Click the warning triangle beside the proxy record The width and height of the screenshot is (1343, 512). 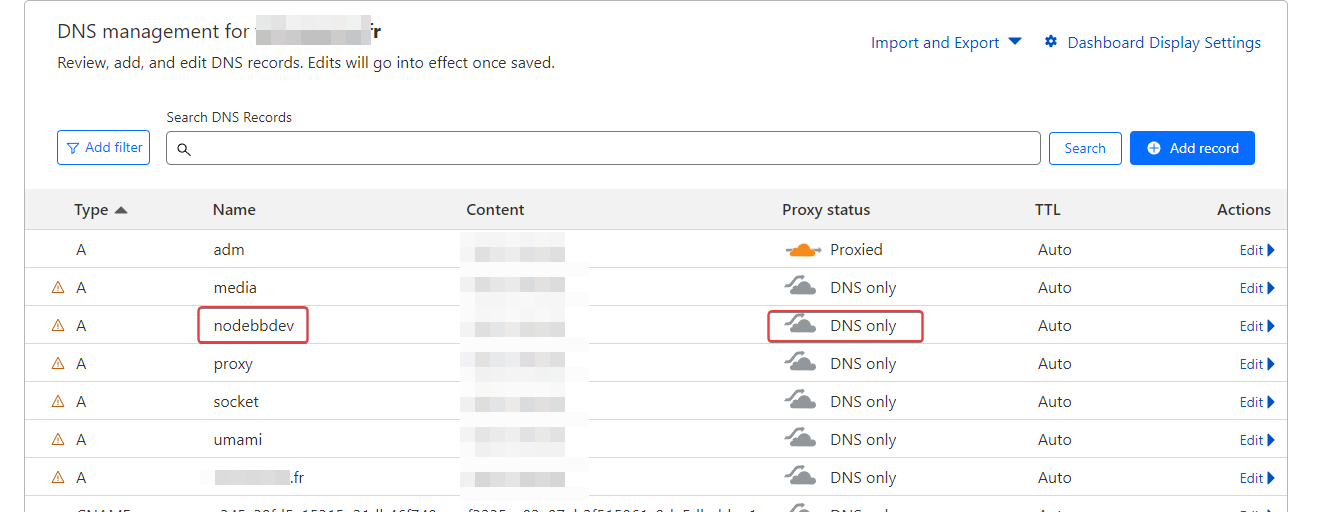58,364
